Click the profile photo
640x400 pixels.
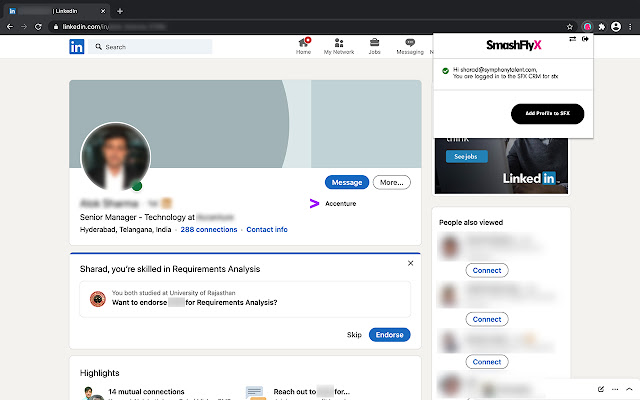[116, 157]
